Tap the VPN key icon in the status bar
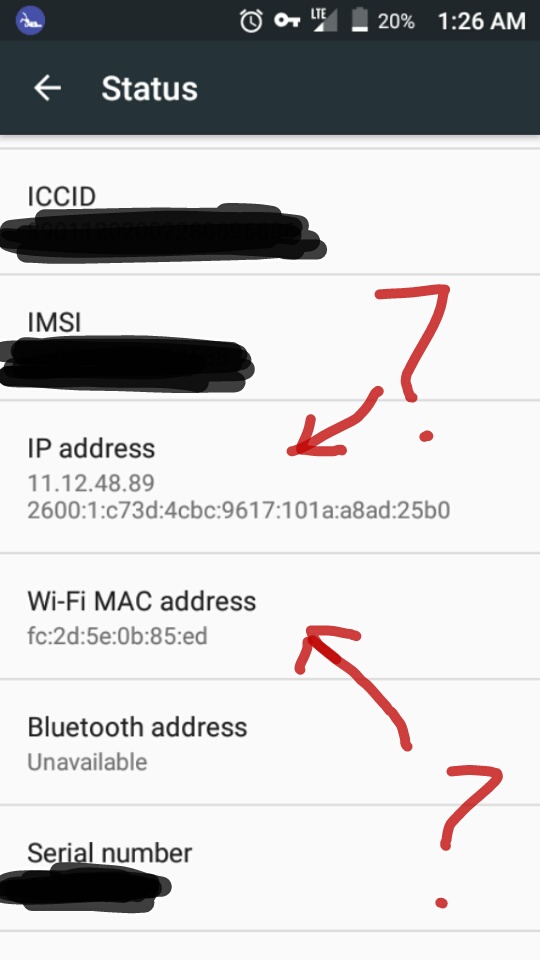Screen dimensions: 540x960 [x=287, y=21]
